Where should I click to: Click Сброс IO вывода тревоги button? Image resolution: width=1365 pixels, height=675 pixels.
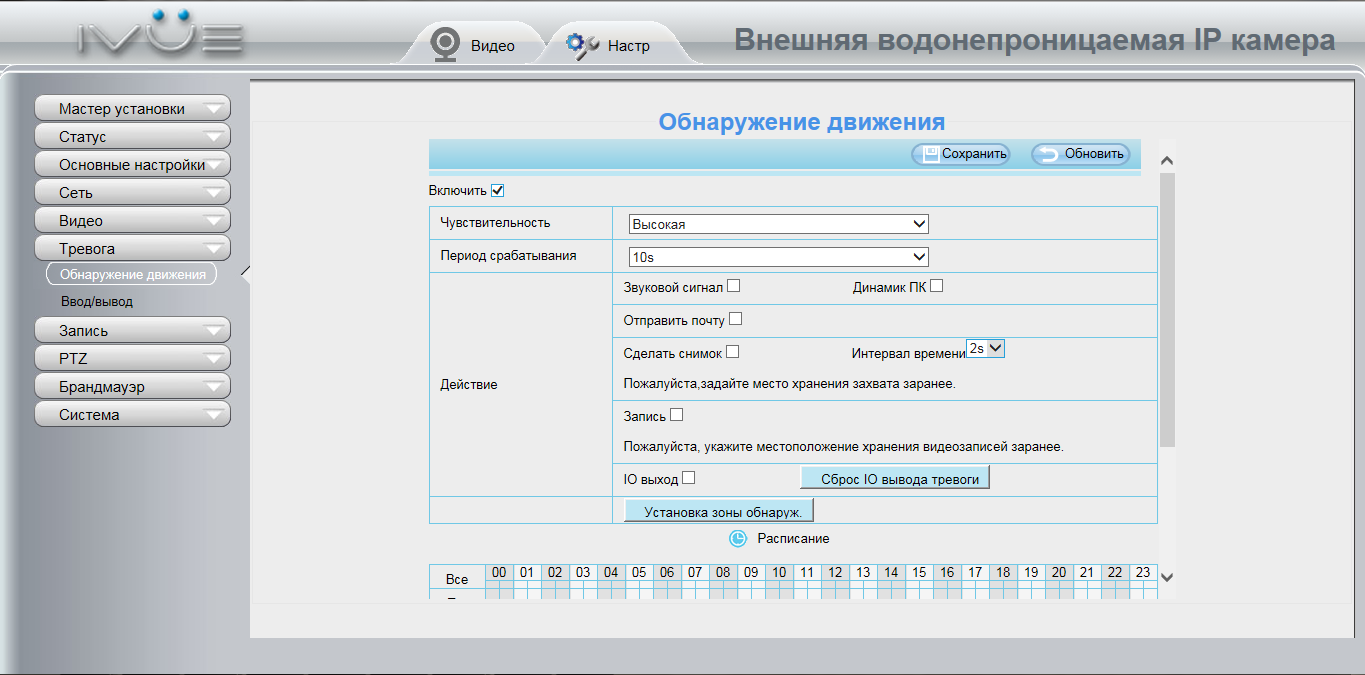tap(895, 479)
